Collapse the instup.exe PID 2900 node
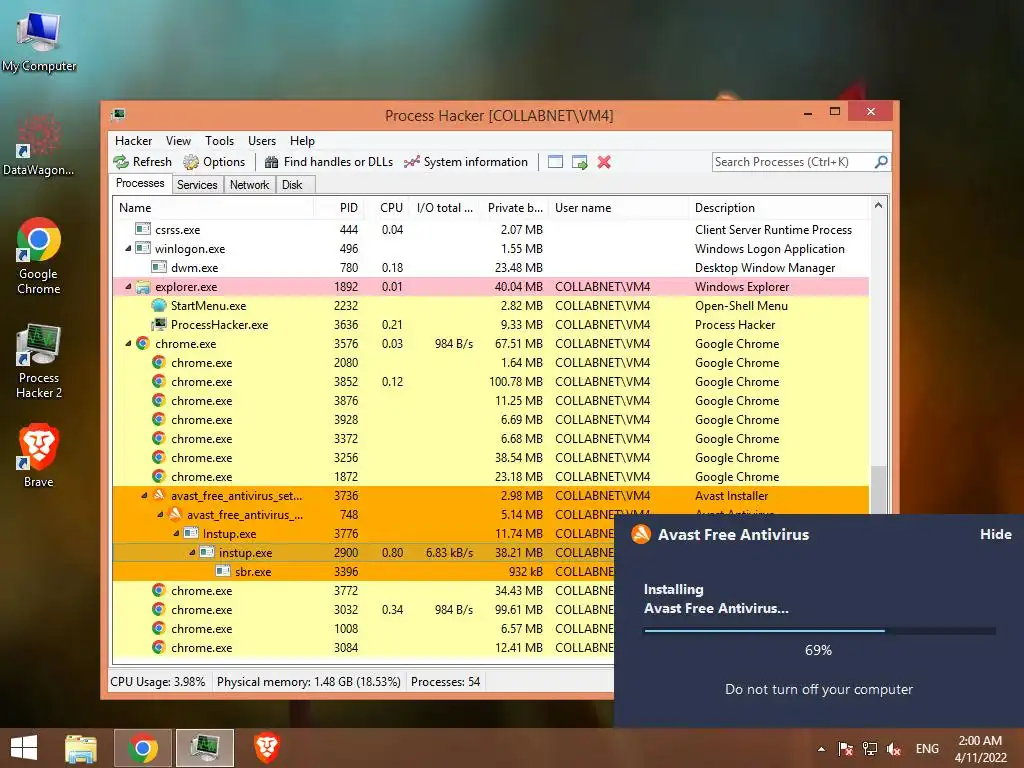1024x768 pixels. 192,552
